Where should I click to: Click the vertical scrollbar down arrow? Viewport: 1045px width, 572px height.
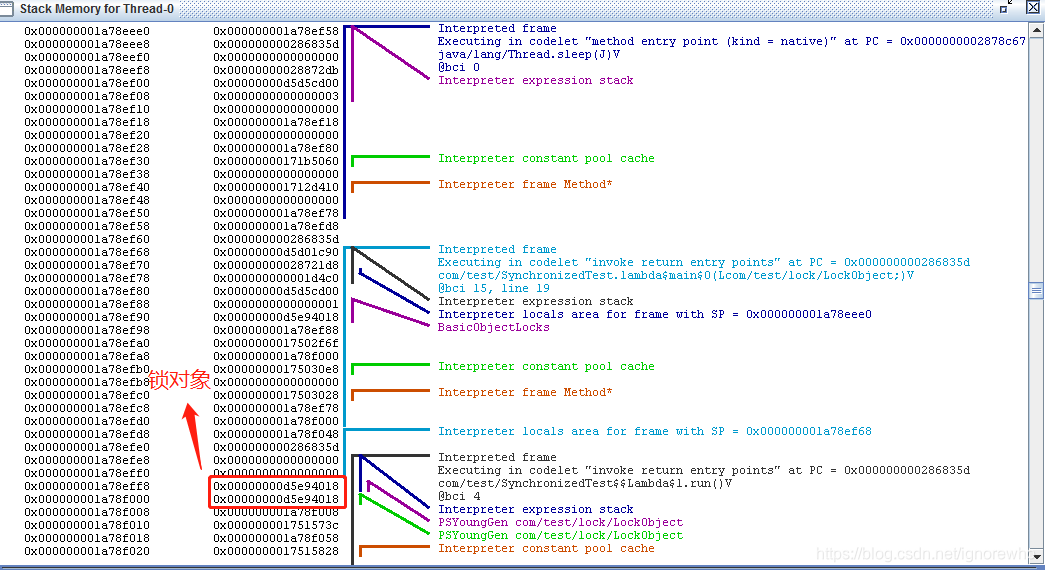coord(1036,555)
